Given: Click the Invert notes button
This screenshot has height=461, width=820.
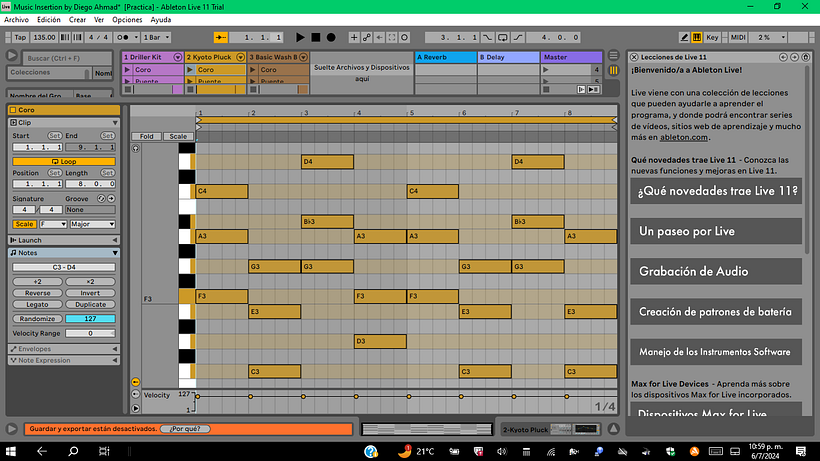Looking at the screenshot, I should click(90, 293).
